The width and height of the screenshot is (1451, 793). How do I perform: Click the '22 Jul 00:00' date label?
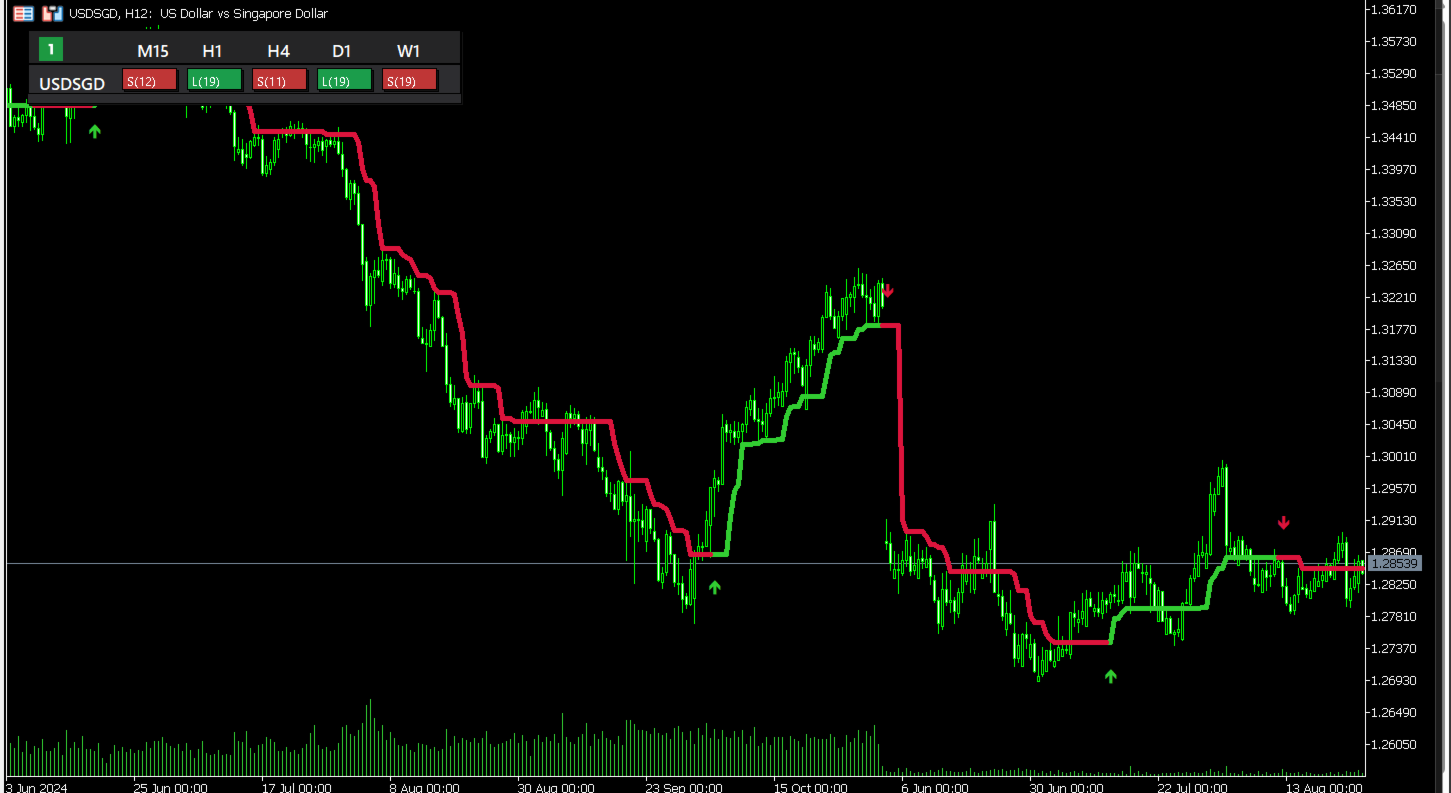[1195, 787]
